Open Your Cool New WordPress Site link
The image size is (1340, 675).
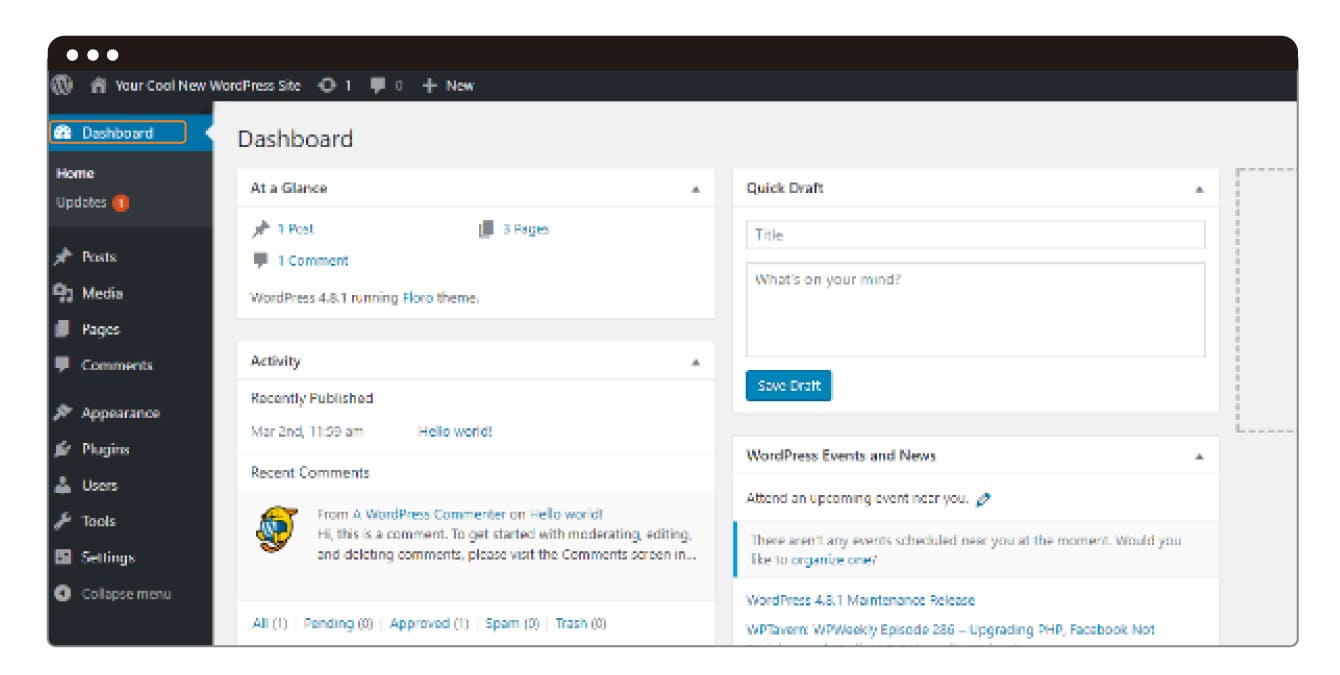coord(208,86)
